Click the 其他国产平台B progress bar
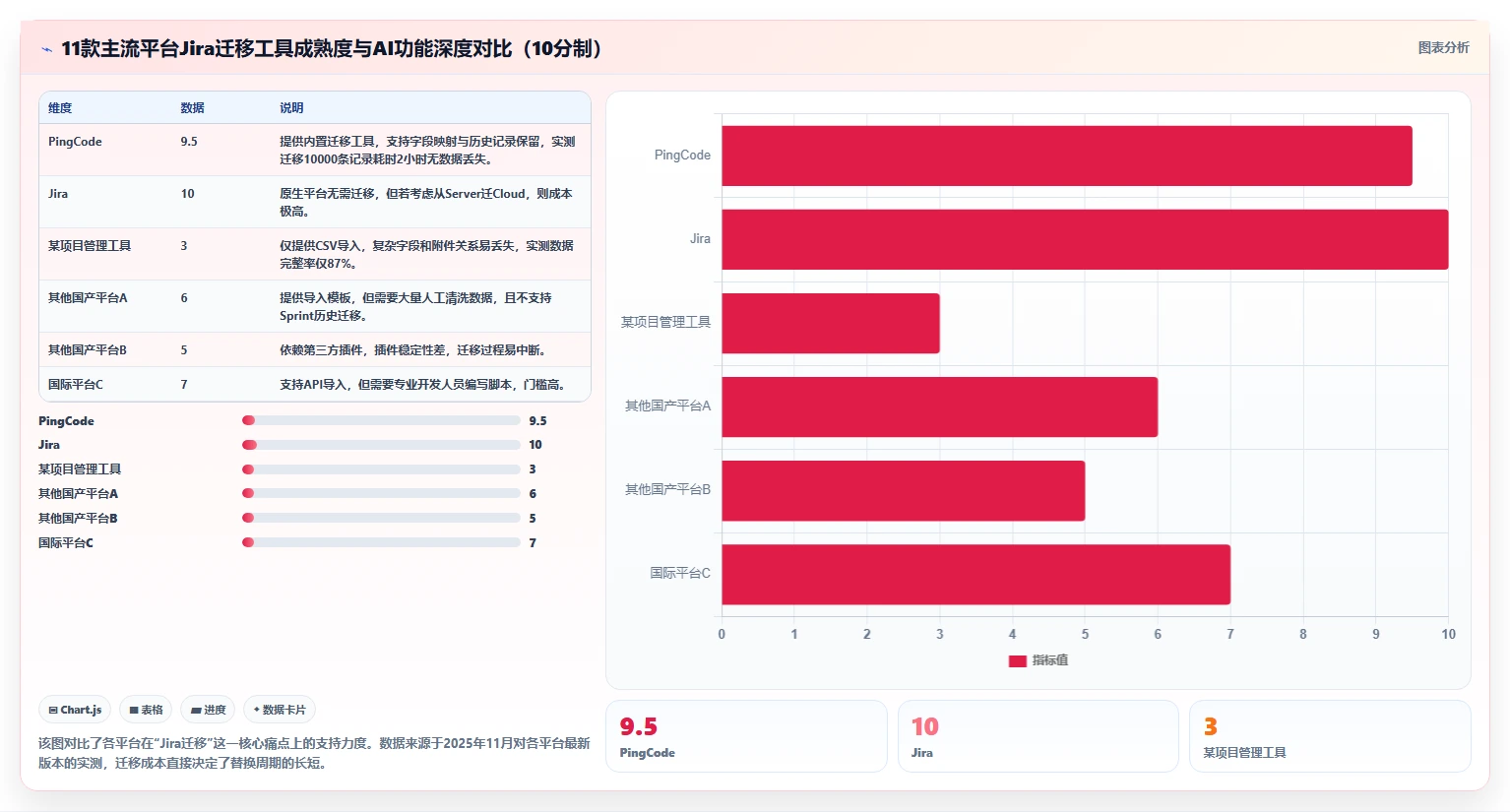This screenshot has height=812, width=1510. (381, 518)
